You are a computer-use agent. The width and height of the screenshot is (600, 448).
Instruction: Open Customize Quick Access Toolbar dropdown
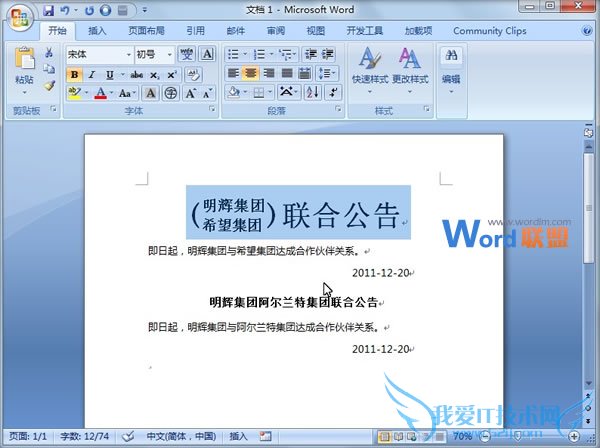point(145,10)
